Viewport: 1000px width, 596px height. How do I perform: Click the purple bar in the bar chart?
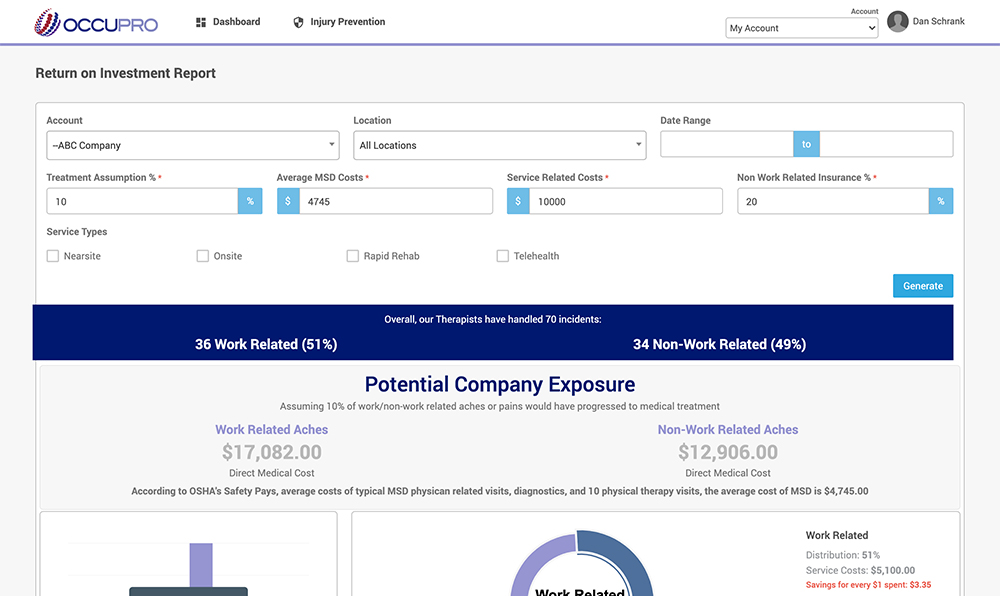pyautogui.click(x=201, y=565)
